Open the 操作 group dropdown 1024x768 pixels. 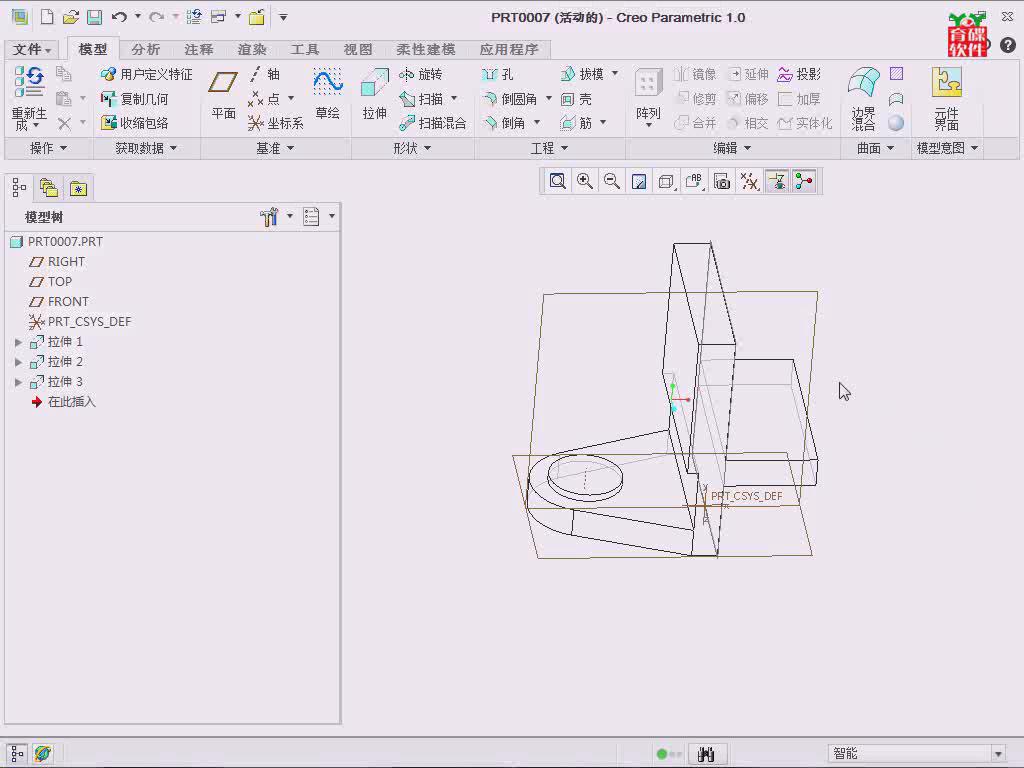(x=48, y=148)
